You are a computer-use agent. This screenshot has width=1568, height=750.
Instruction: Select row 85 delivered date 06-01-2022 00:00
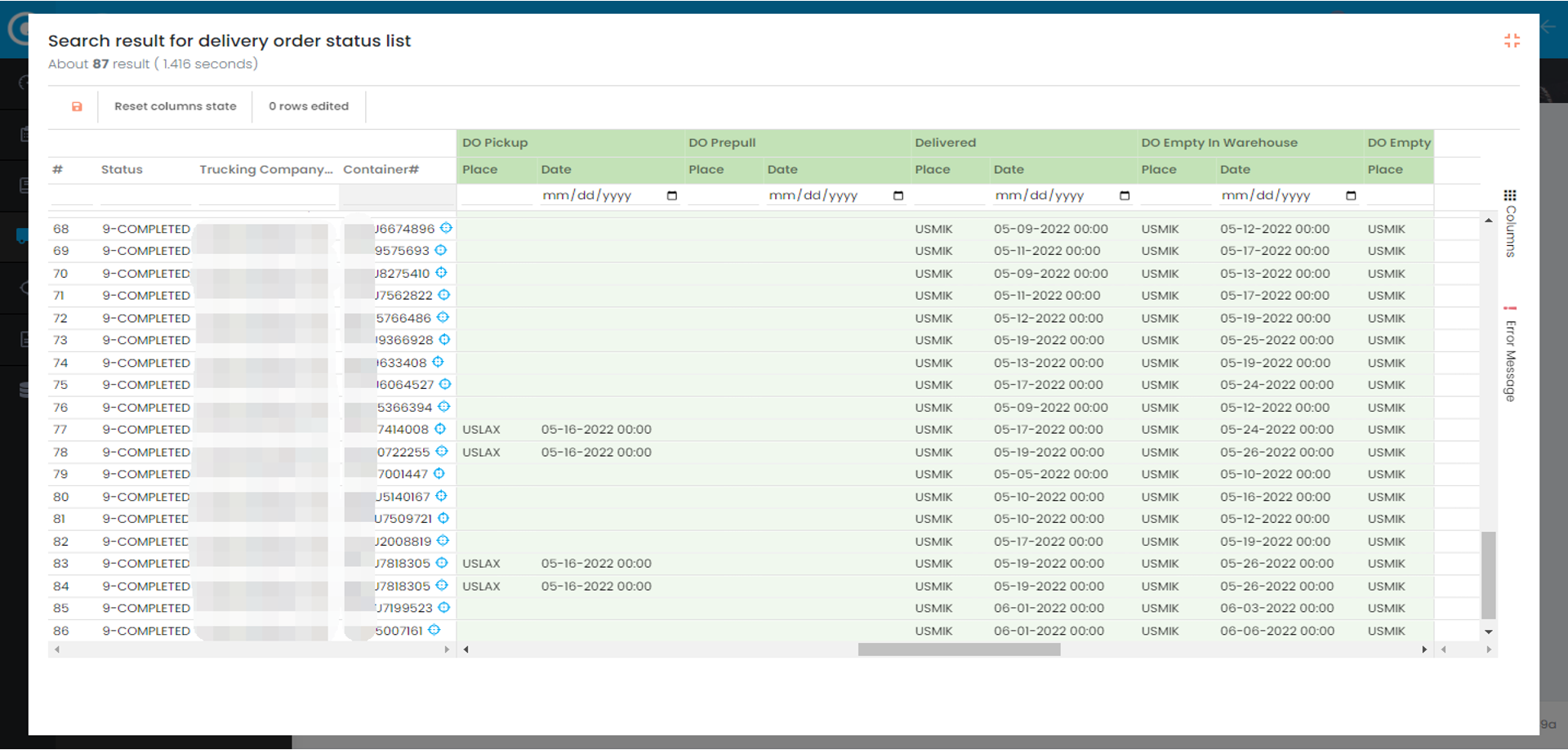click(1049, 609)
